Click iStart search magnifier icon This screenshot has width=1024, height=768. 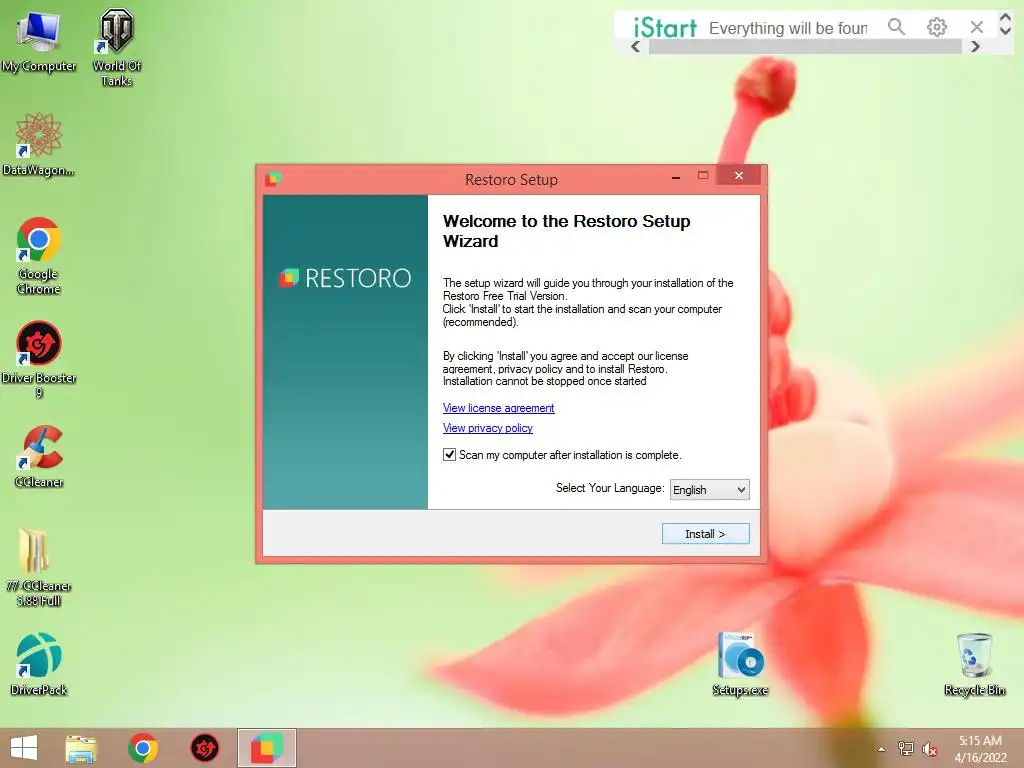897,27
